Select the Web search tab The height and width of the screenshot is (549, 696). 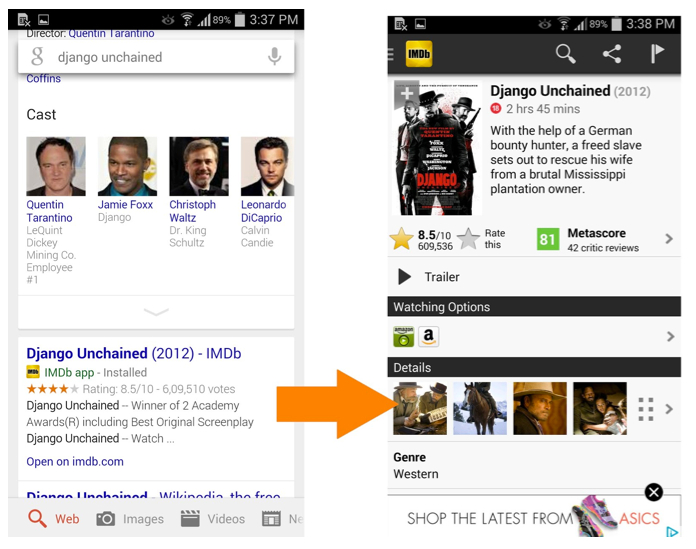coord(54,518)
